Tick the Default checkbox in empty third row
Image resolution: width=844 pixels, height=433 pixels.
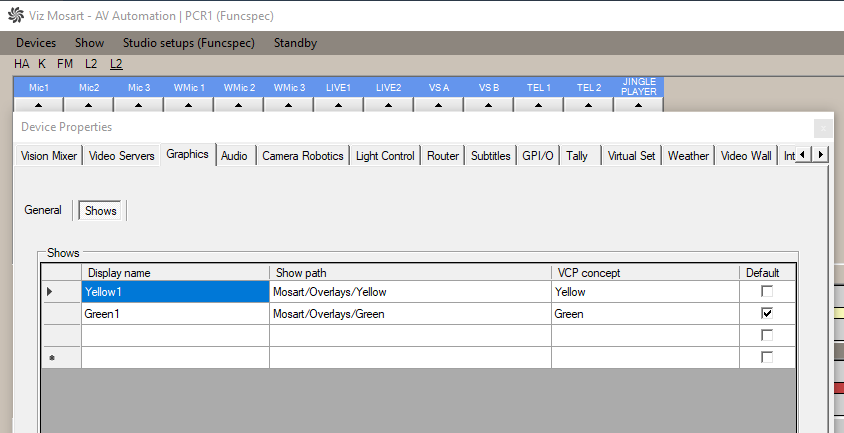pyautogui.click(x=767, y=336)
